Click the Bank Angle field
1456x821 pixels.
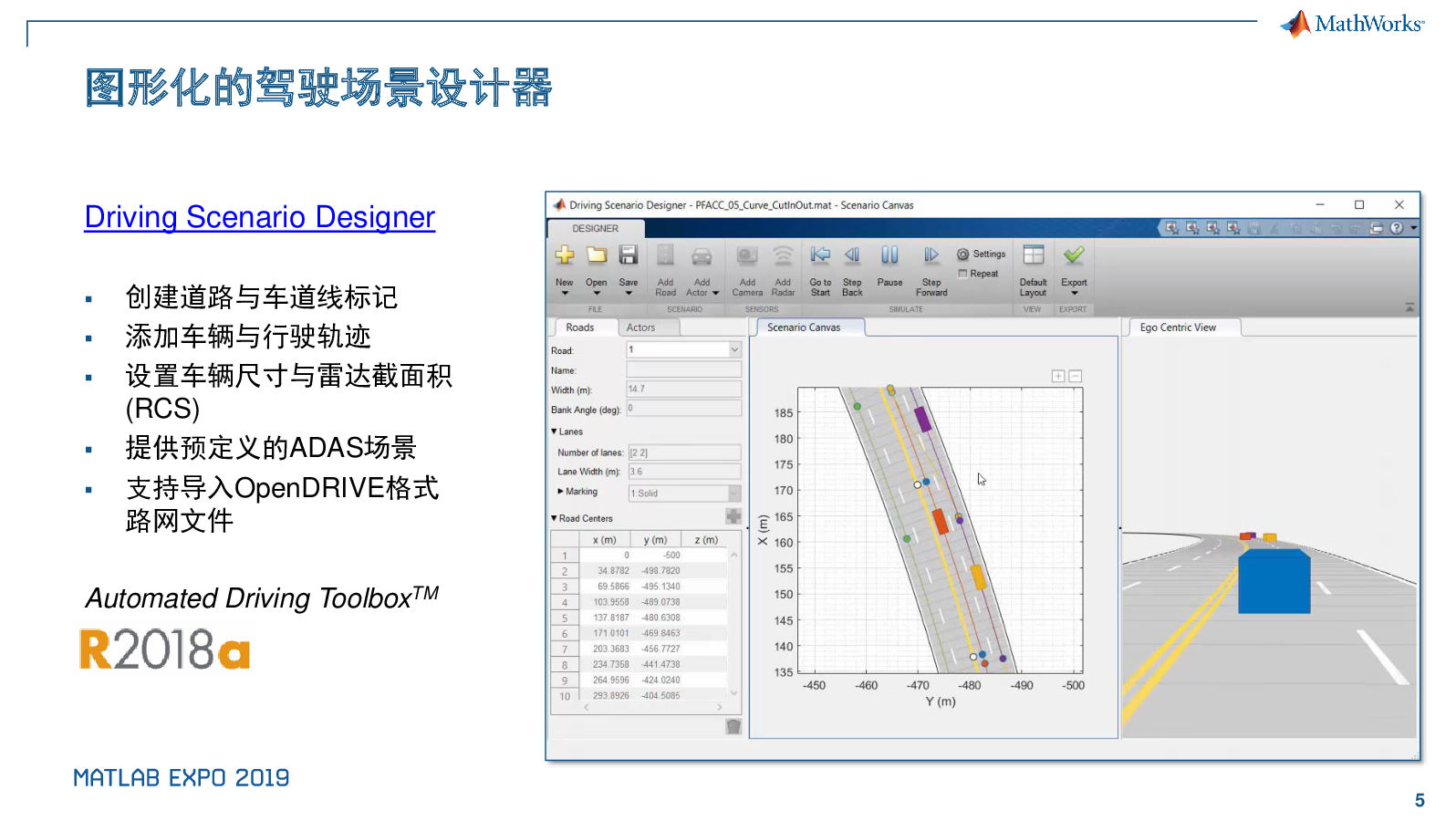point(683,409)
